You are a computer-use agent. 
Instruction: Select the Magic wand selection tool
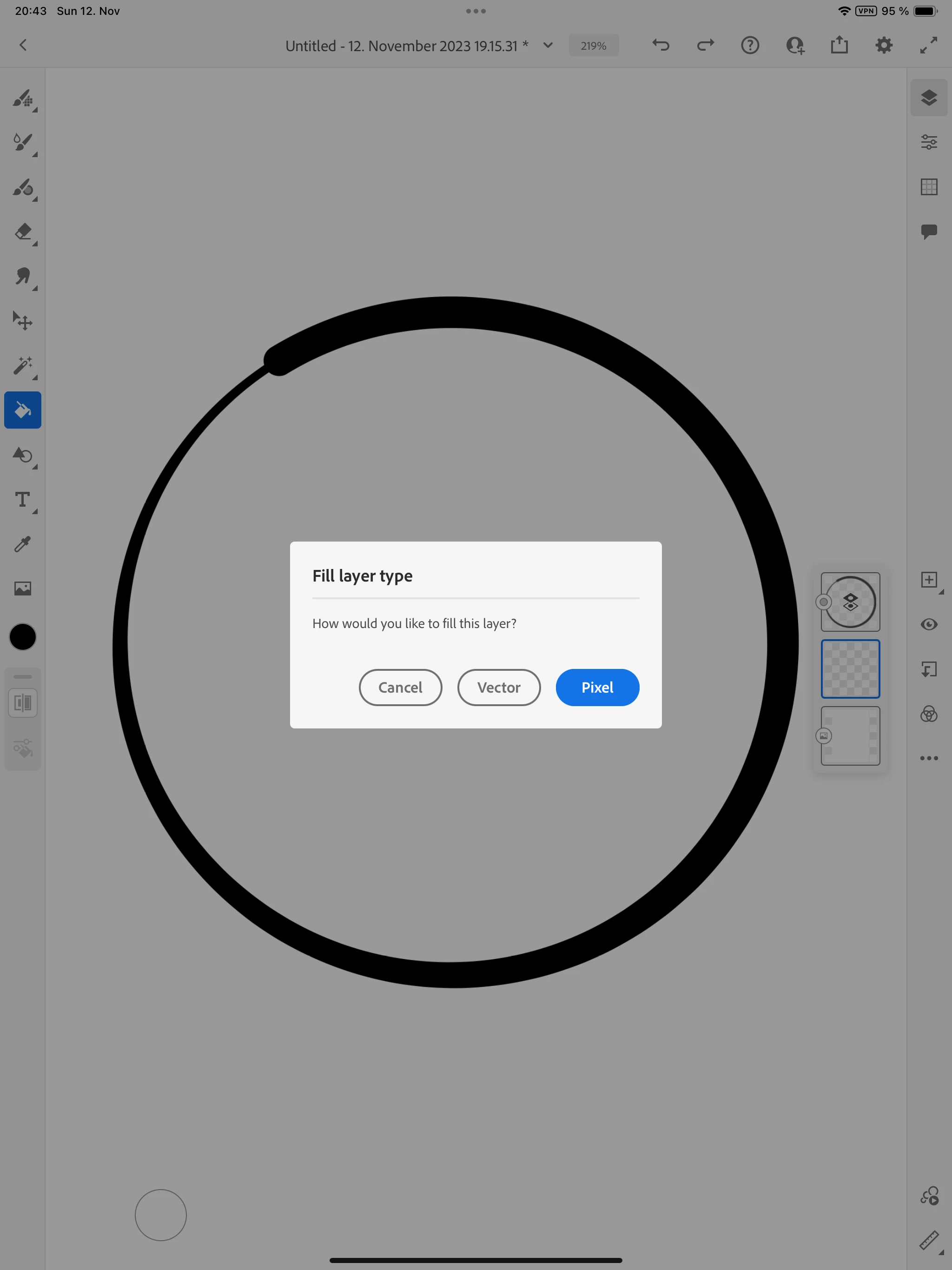[x=22, y=366]
